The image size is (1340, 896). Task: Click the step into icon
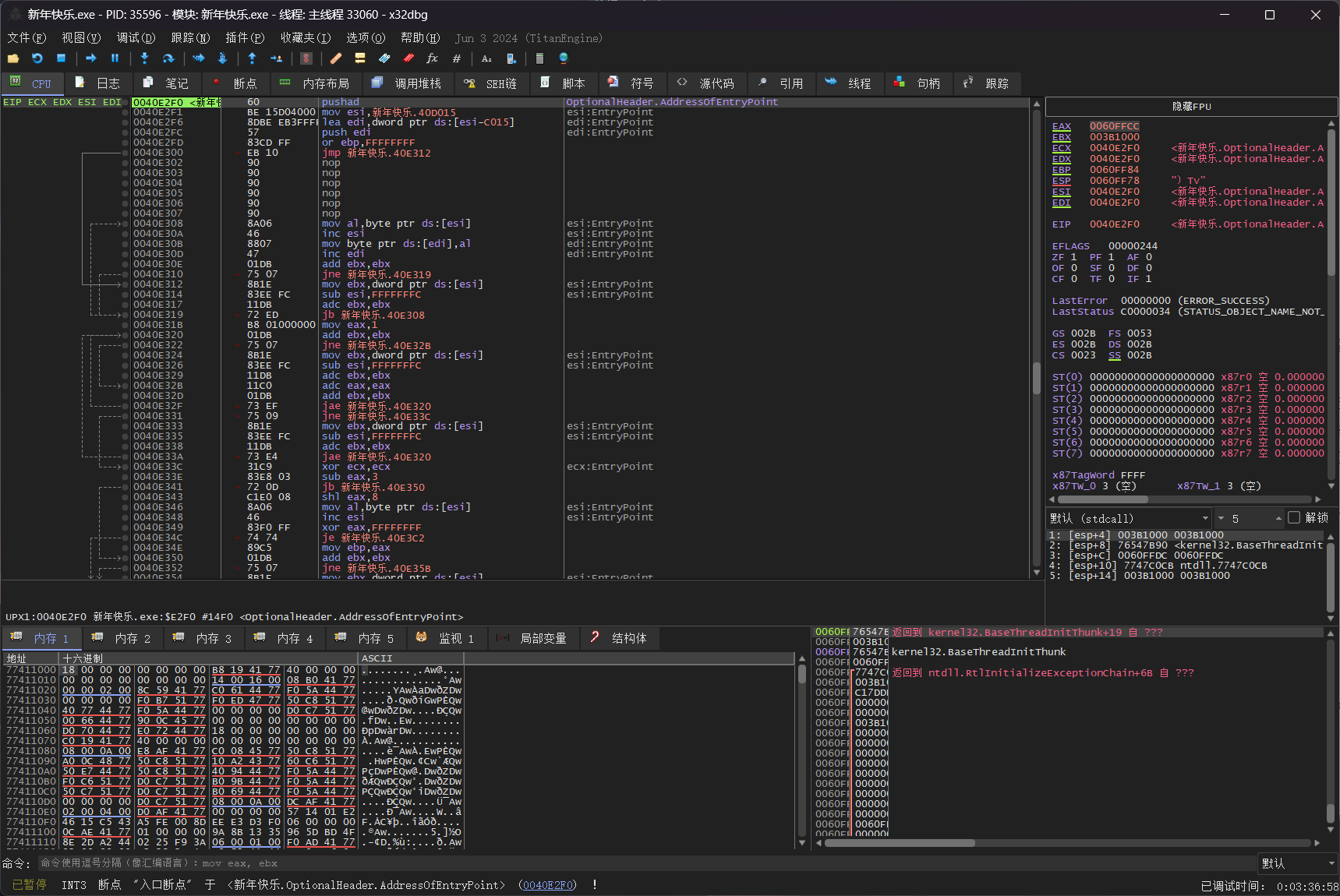pyautogui.click(x=144, y=58)
